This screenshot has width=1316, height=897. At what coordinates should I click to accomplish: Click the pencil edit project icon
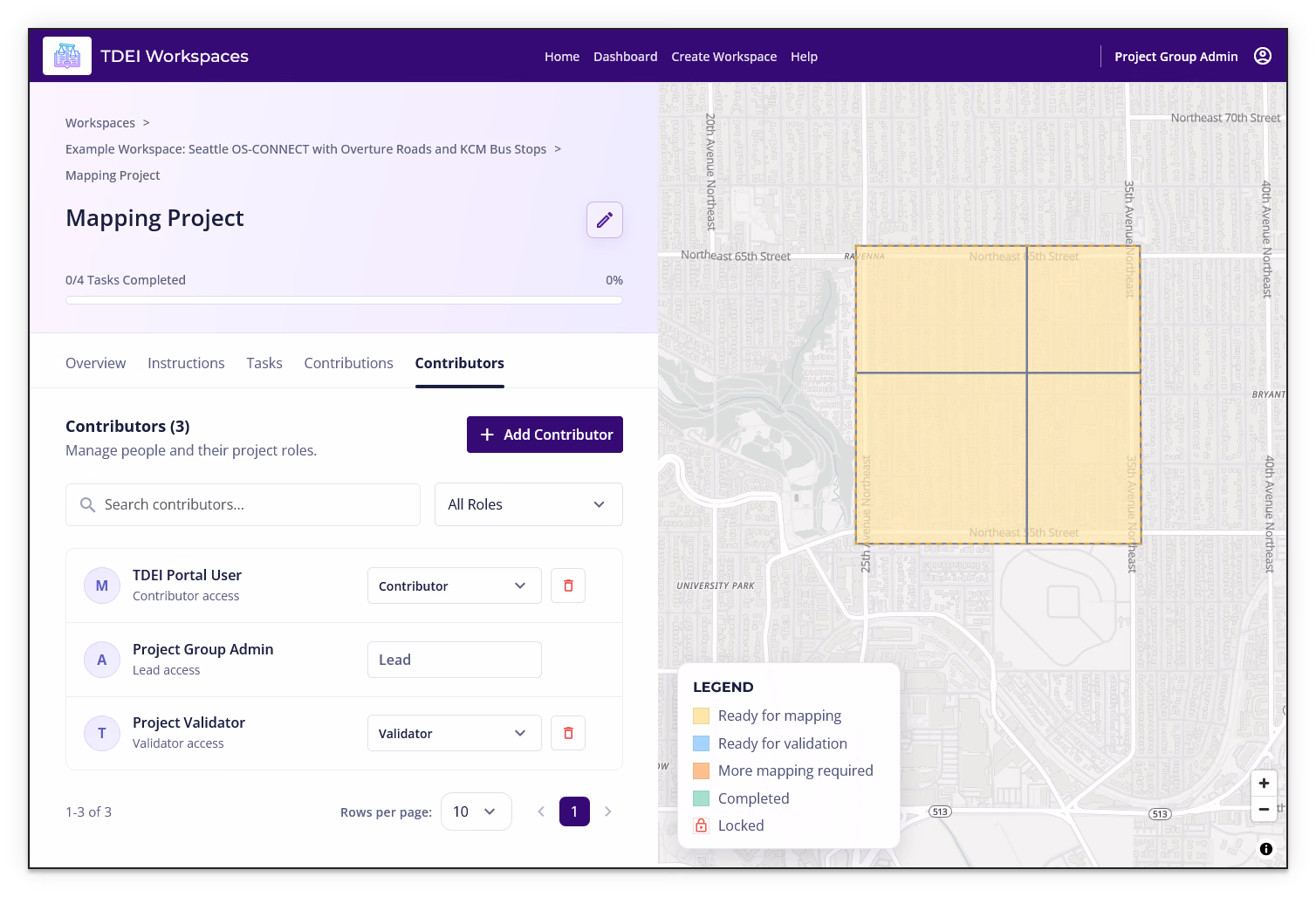[605, 220]
